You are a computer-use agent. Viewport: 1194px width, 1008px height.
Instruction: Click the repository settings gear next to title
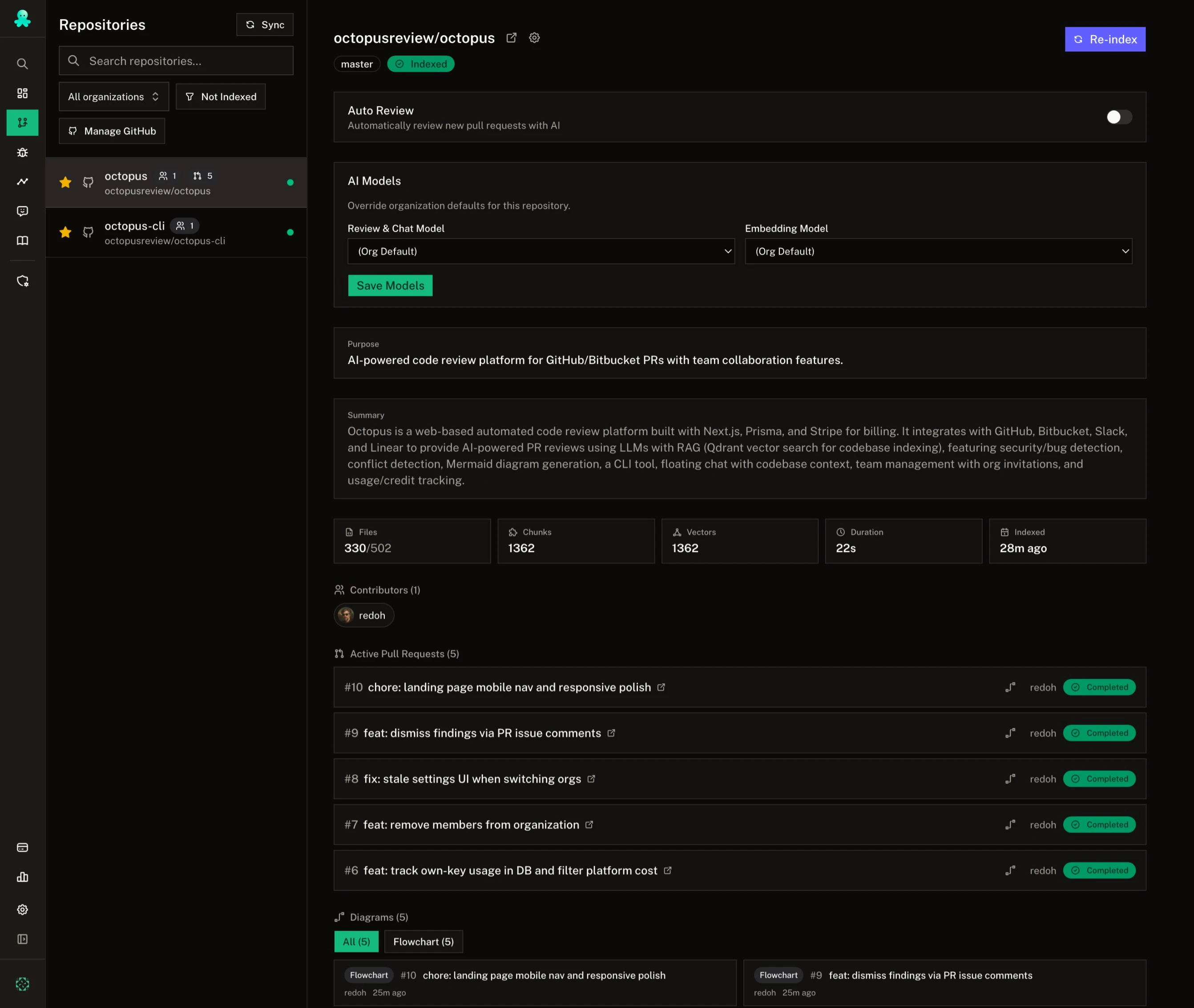click(534, 38)
